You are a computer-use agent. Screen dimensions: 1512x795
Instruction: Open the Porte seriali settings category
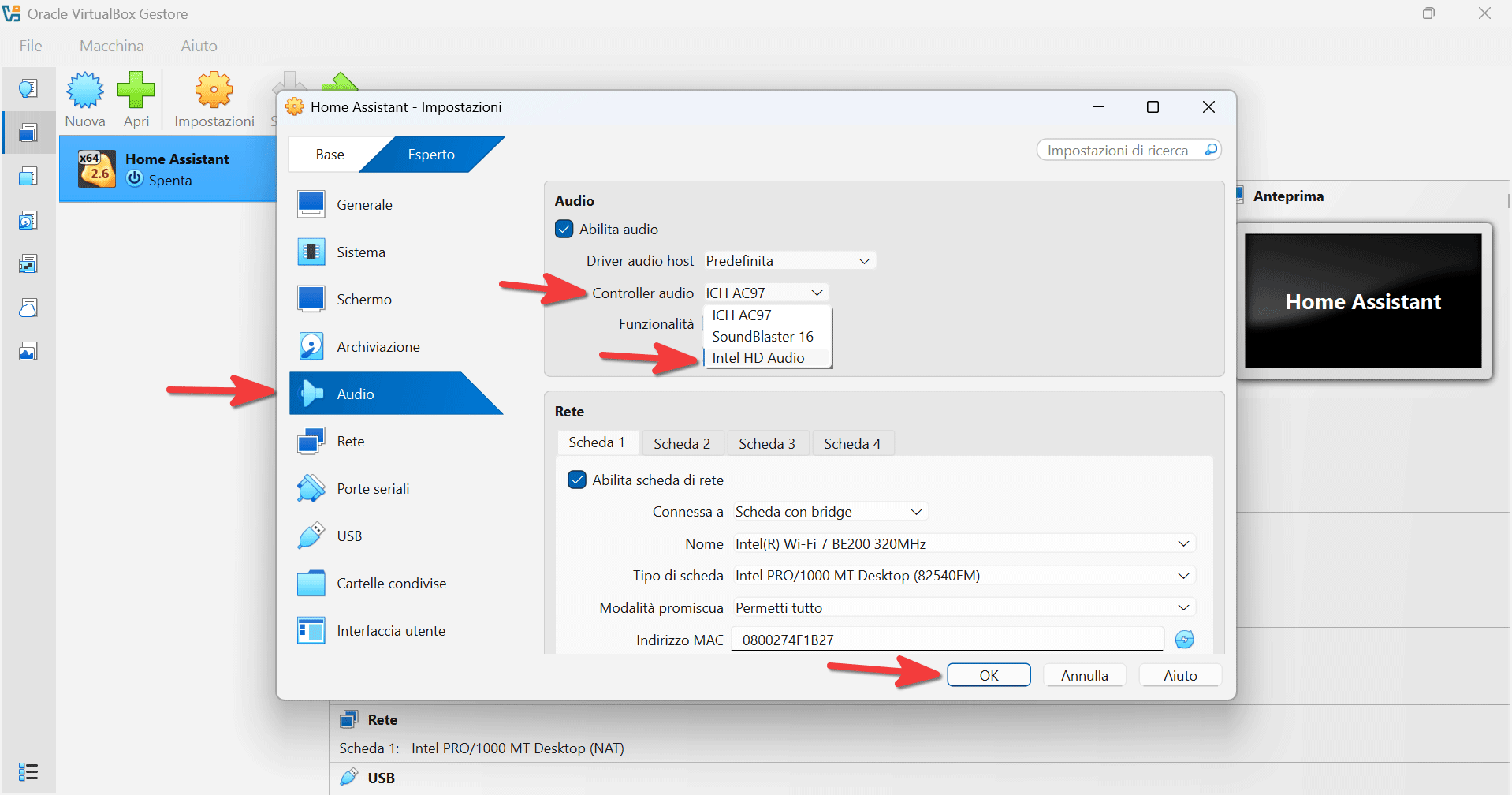[396, 488]
